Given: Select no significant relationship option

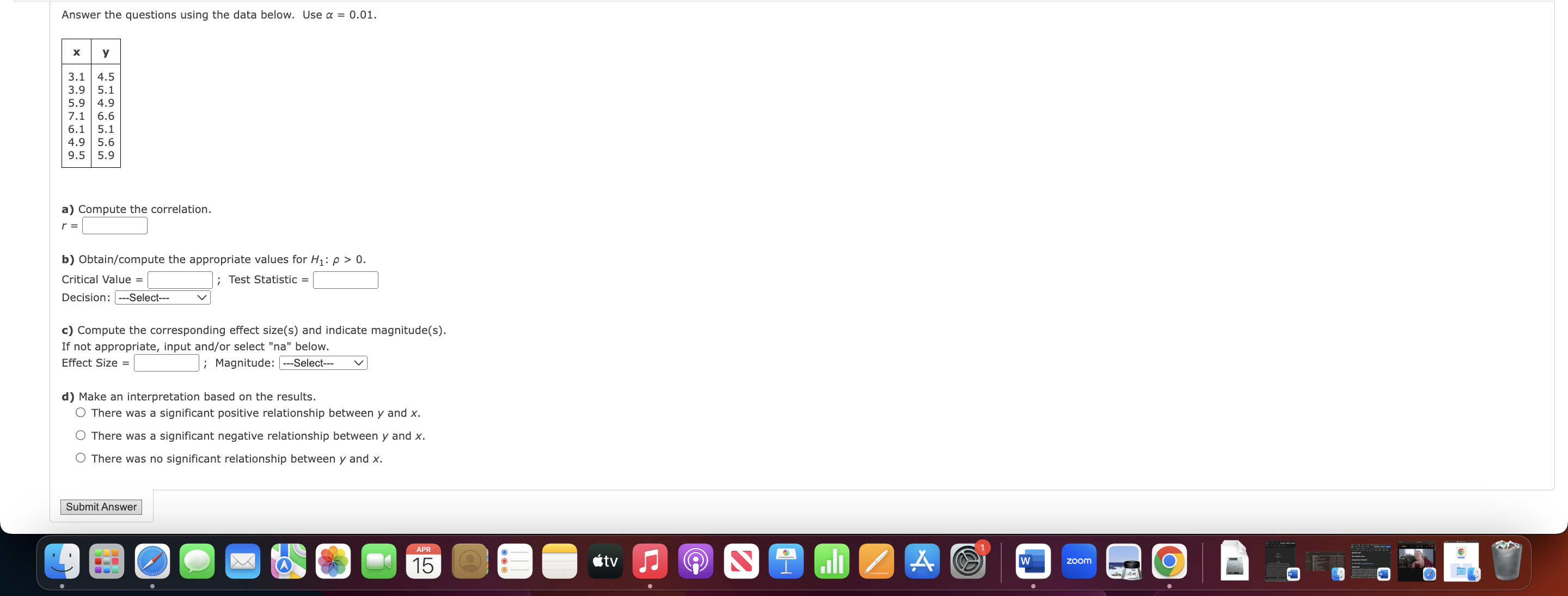Looking at the screenshot, I should click(81, 458).
